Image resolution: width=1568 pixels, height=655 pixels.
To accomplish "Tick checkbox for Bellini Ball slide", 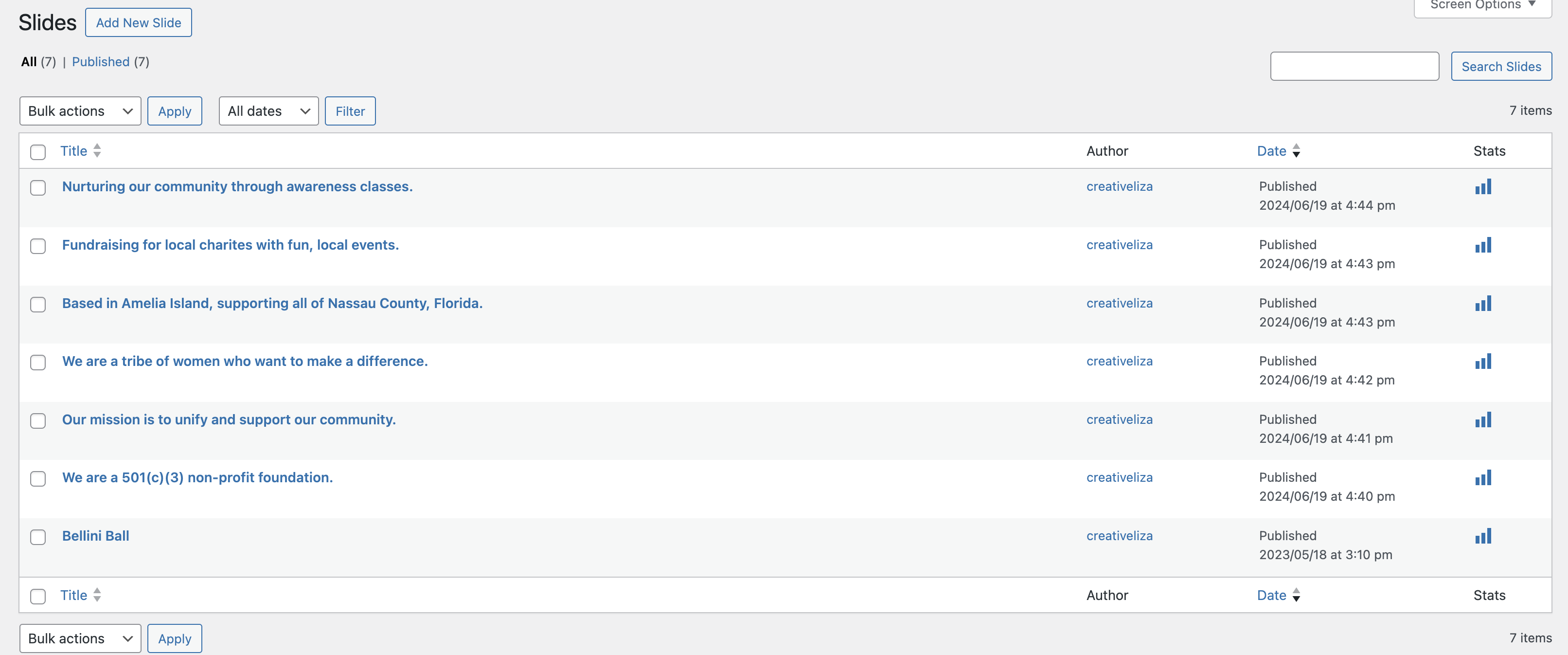I will click(38, 537).
